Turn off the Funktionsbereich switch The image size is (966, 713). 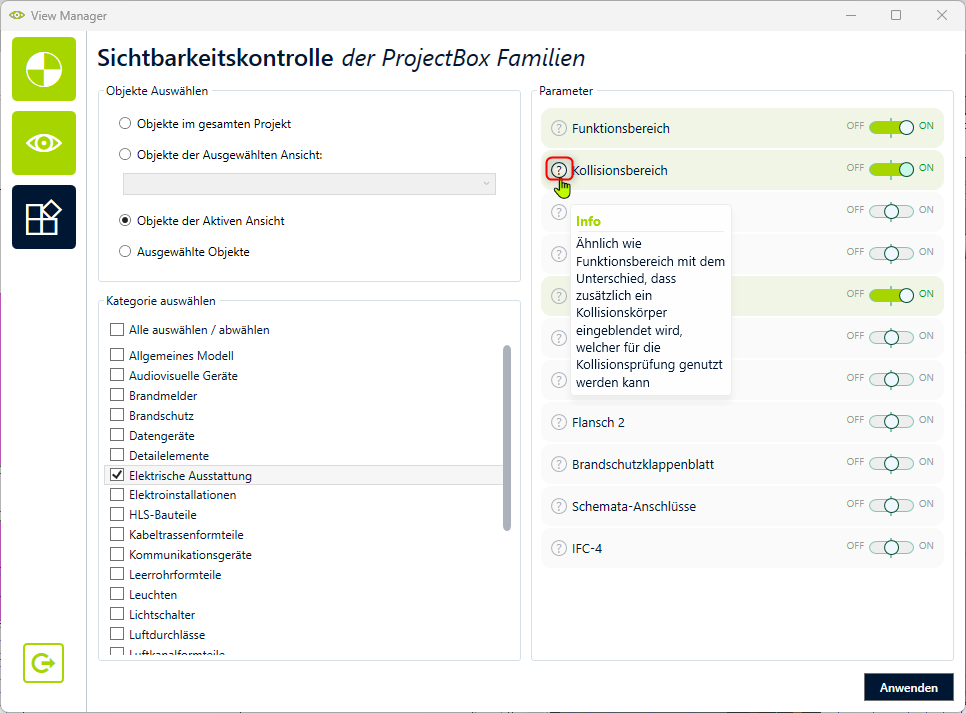tap(891, 128)
